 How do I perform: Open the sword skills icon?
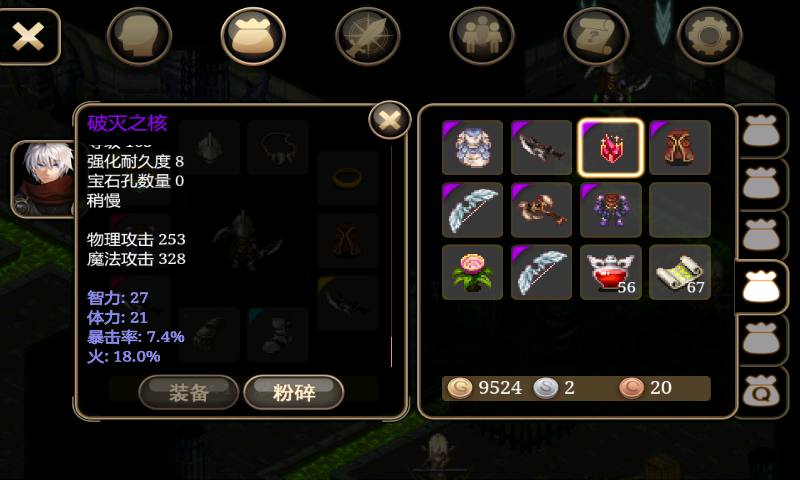367,36
